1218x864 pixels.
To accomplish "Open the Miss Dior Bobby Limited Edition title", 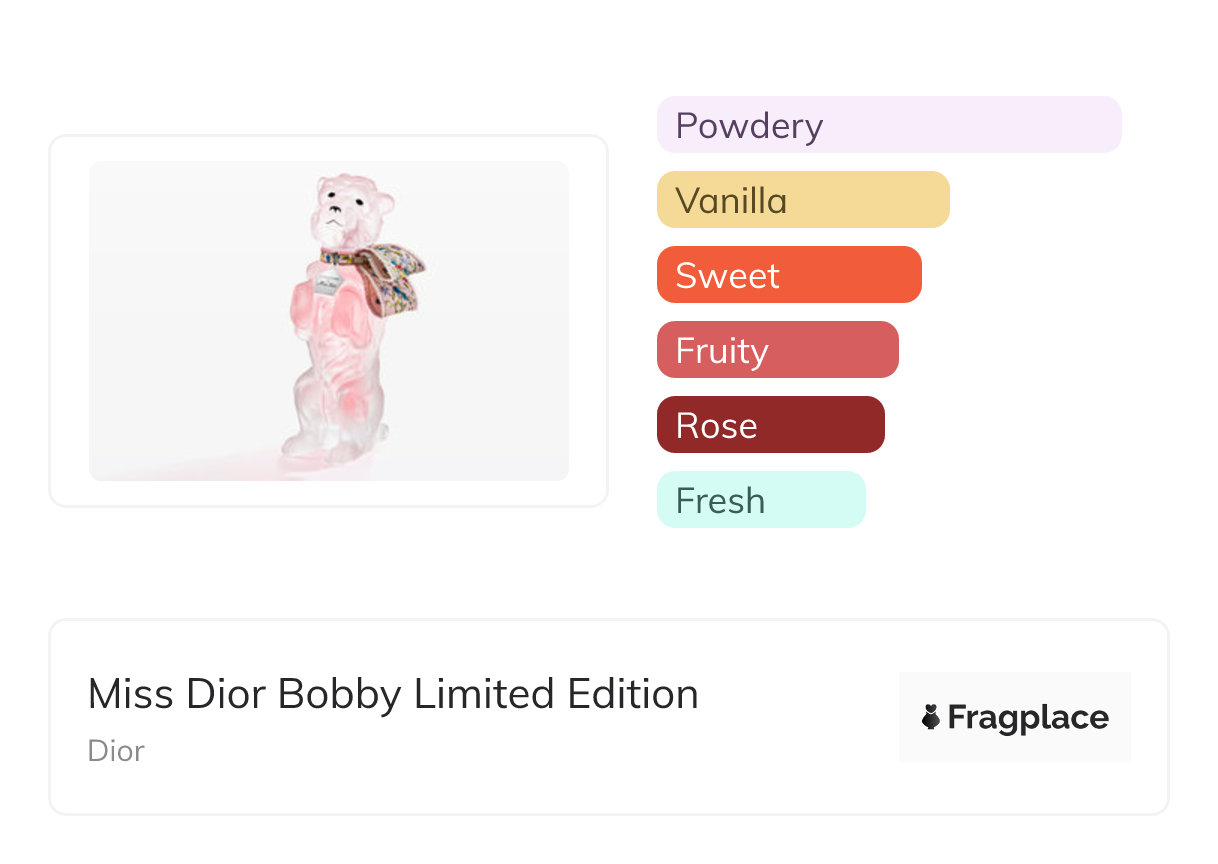I will pos(393,694).
